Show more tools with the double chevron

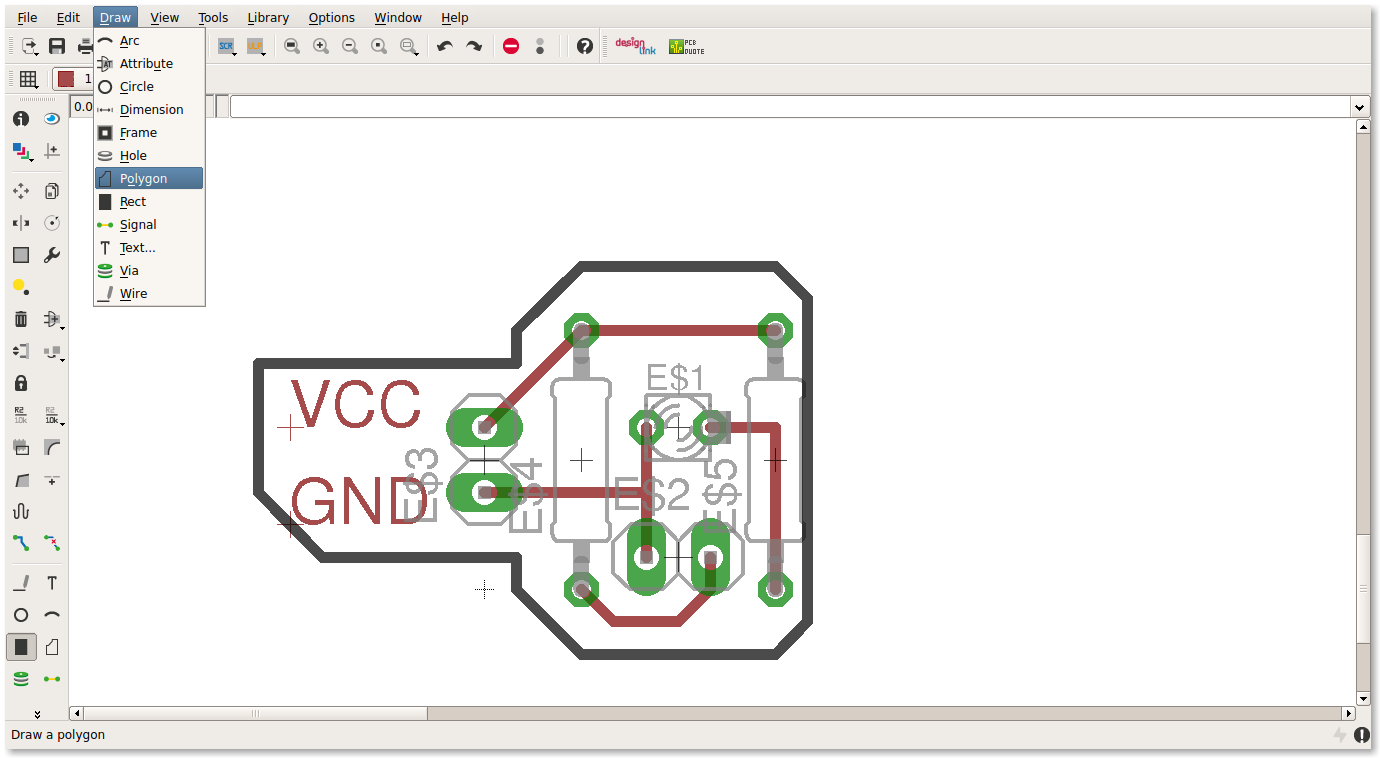37,714
